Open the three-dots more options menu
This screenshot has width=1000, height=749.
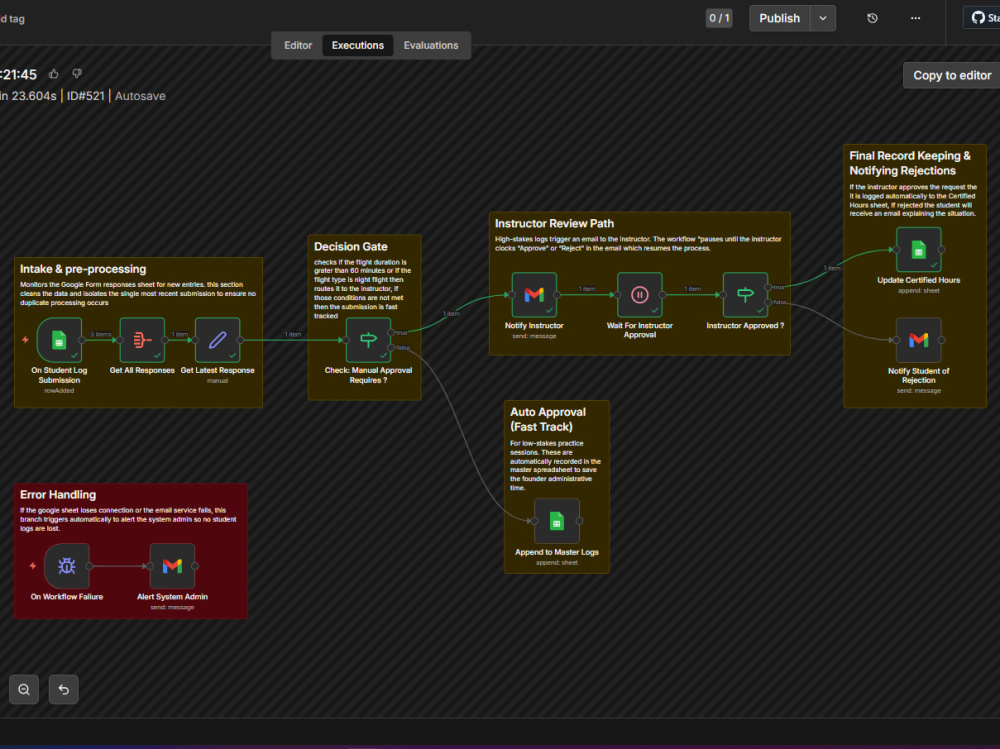915,19
